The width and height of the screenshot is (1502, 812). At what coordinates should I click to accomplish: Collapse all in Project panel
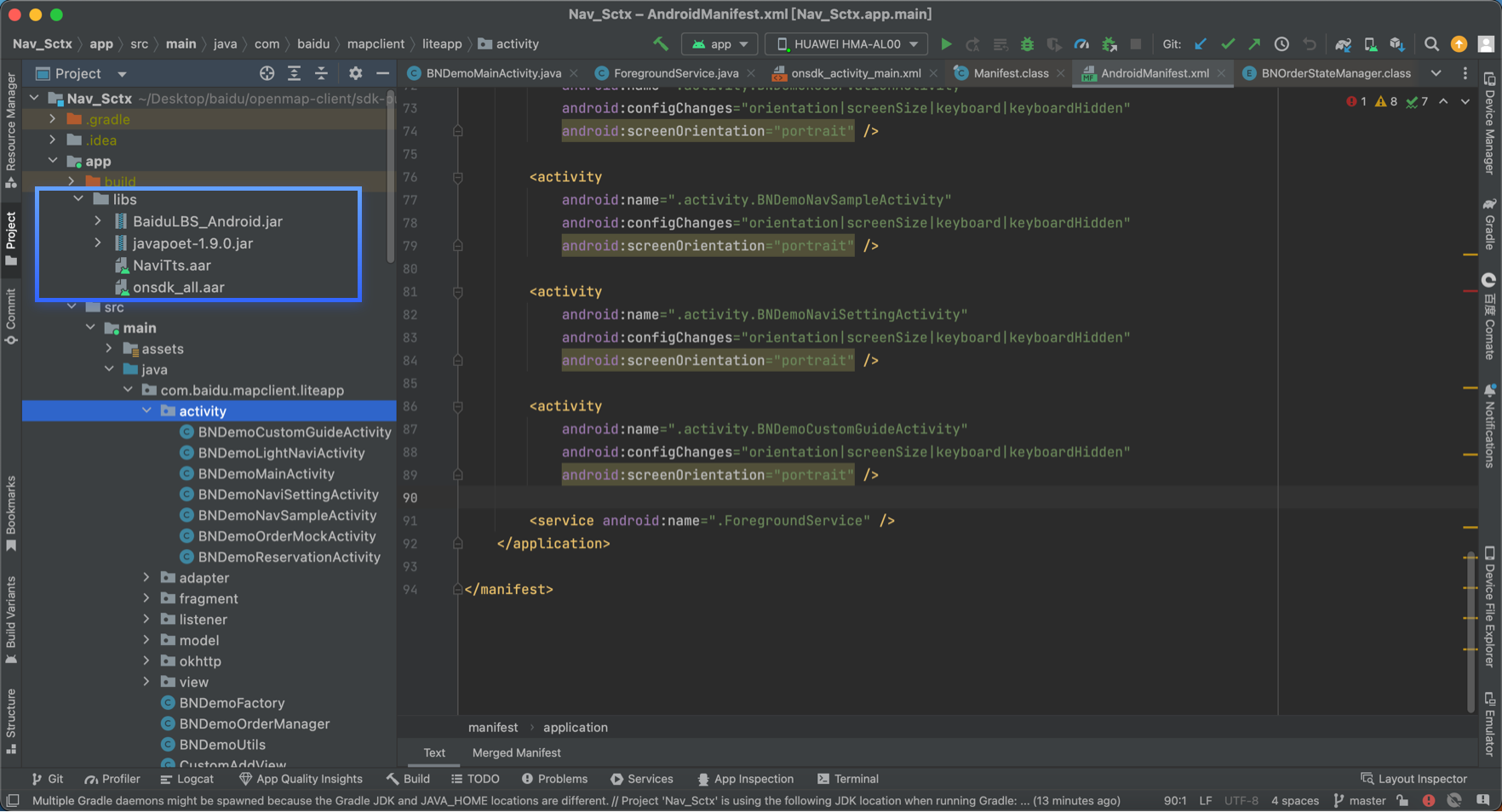click(321, 74)
